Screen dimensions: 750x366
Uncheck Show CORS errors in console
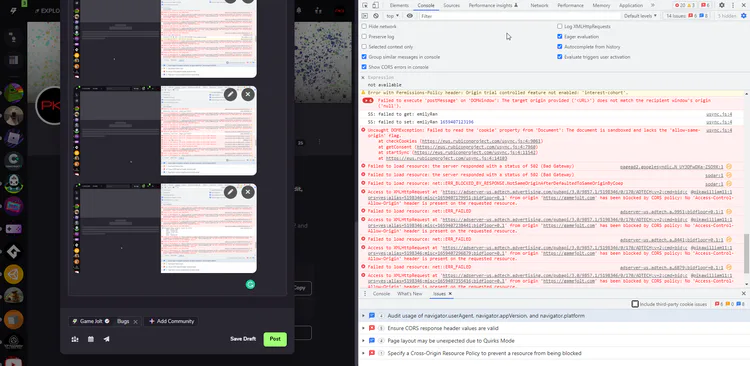click(364, 67)
